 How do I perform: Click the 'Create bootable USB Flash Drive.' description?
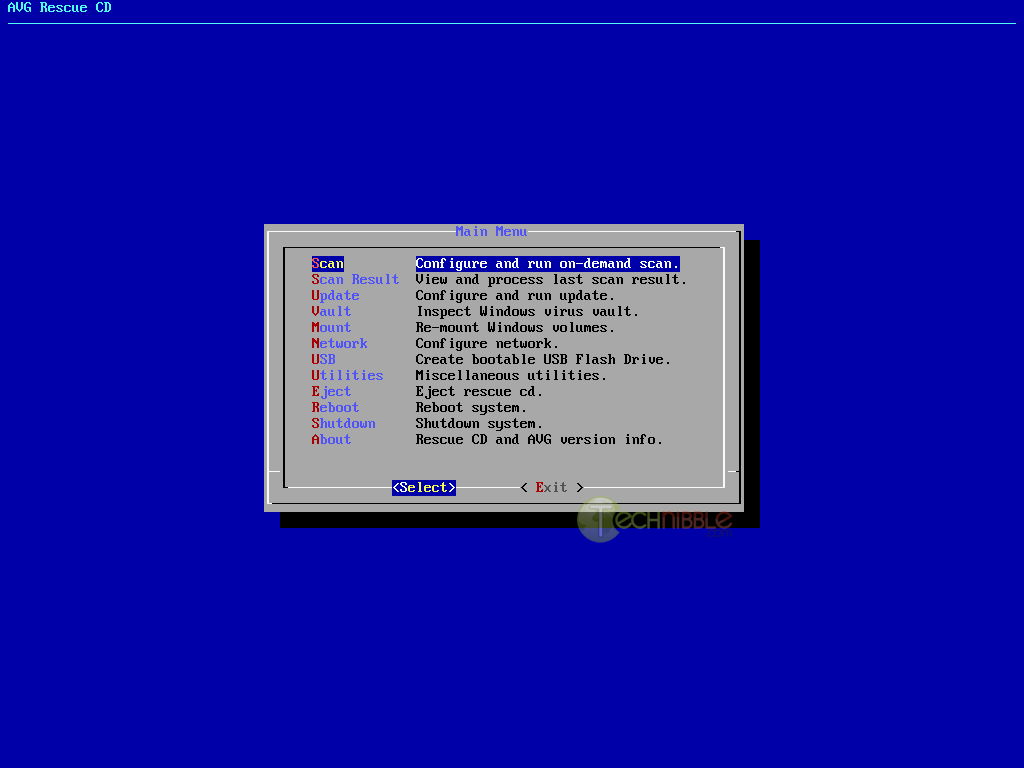543,360
